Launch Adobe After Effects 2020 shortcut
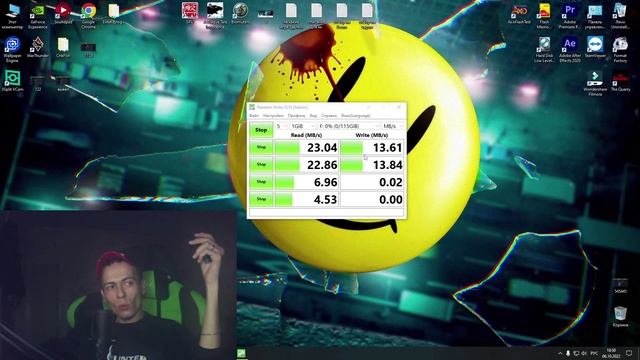 570,49
